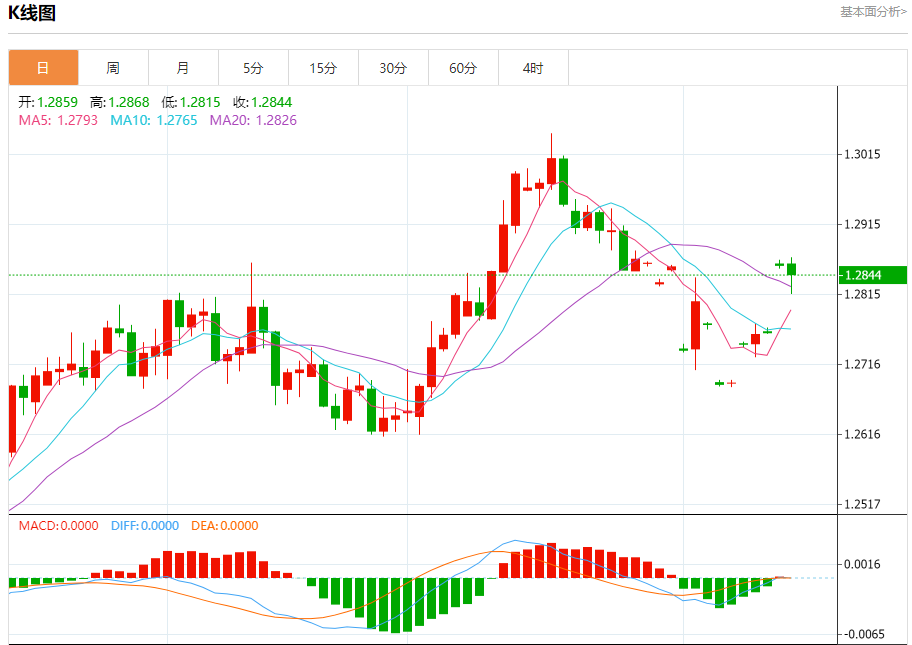Viewport: 912px width, 645px height.
Task: Click the red MACD value label
Action: coord(59,525)
